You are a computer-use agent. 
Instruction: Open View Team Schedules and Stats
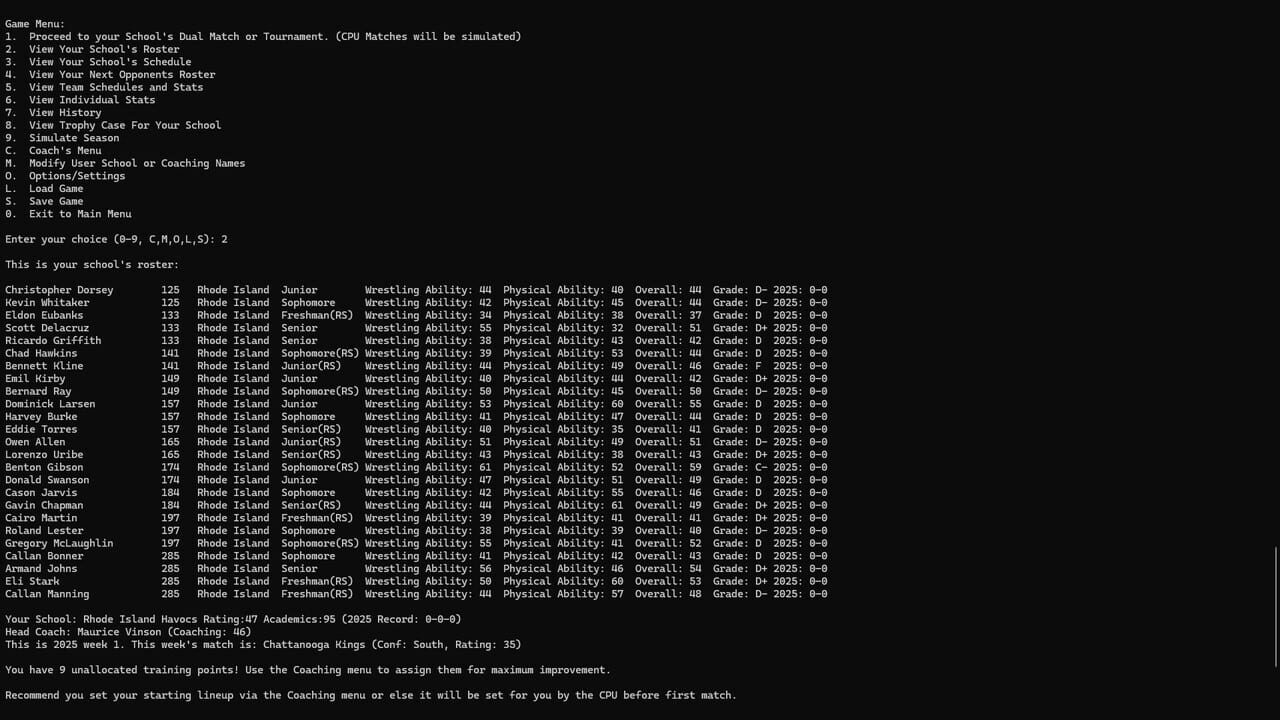[116, 87]
